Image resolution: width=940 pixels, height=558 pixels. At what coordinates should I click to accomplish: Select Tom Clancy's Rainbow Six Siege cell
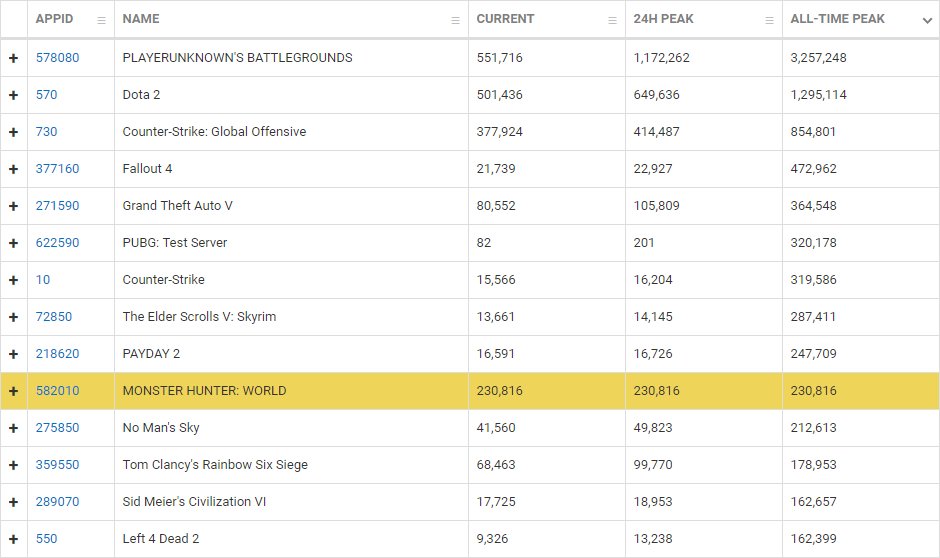coord(291,465)
